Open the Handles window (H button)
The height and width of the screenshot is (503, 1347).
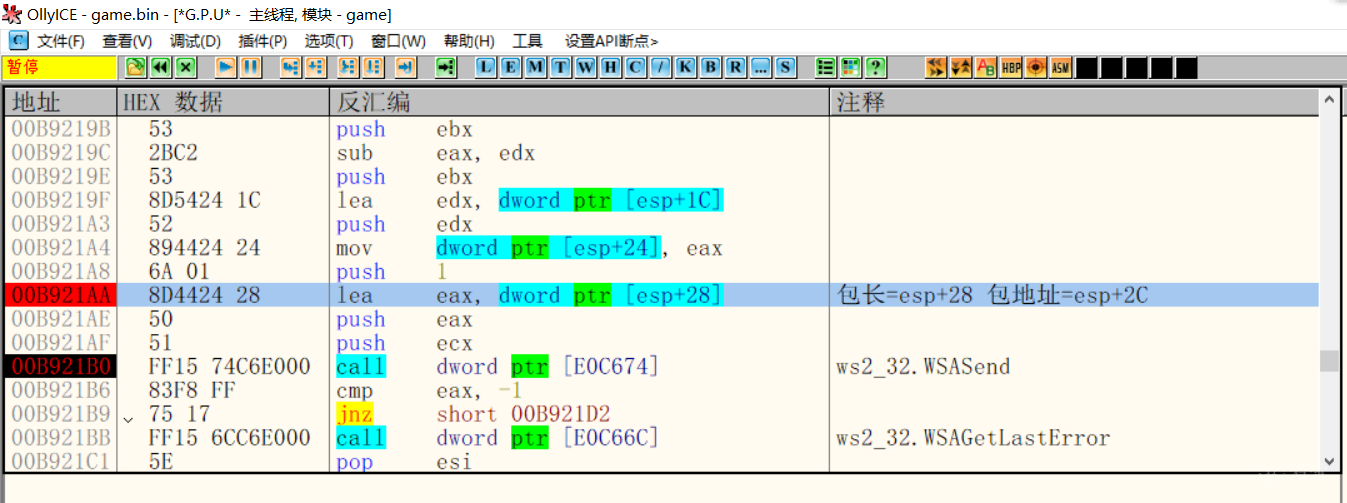click(x=610, y=67)
